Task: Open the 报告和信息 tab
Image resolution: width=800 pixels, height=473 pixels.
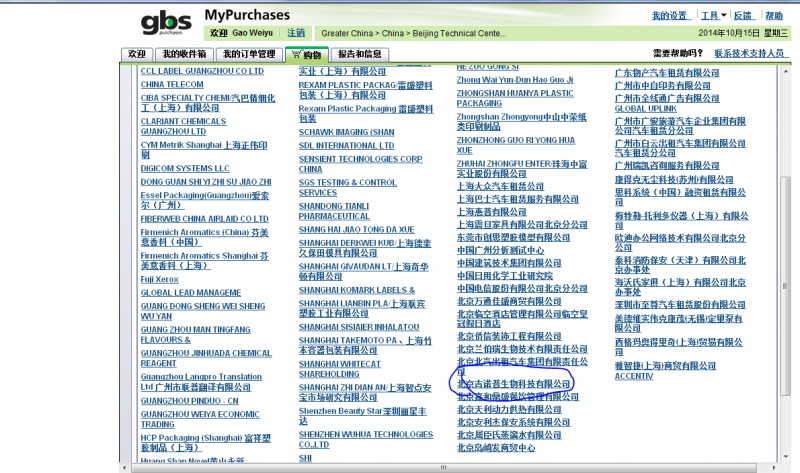Action: pos(360,54)
